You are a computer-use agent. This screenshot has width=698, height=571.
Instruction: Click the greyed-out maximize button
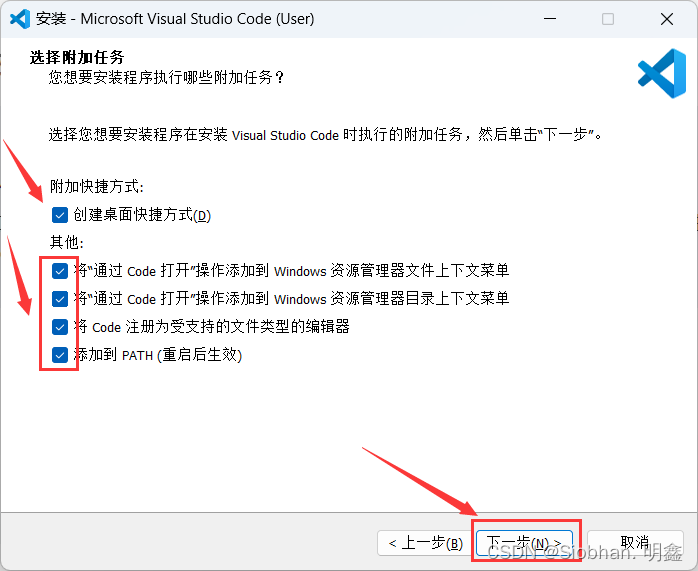(x=608, y=18)
